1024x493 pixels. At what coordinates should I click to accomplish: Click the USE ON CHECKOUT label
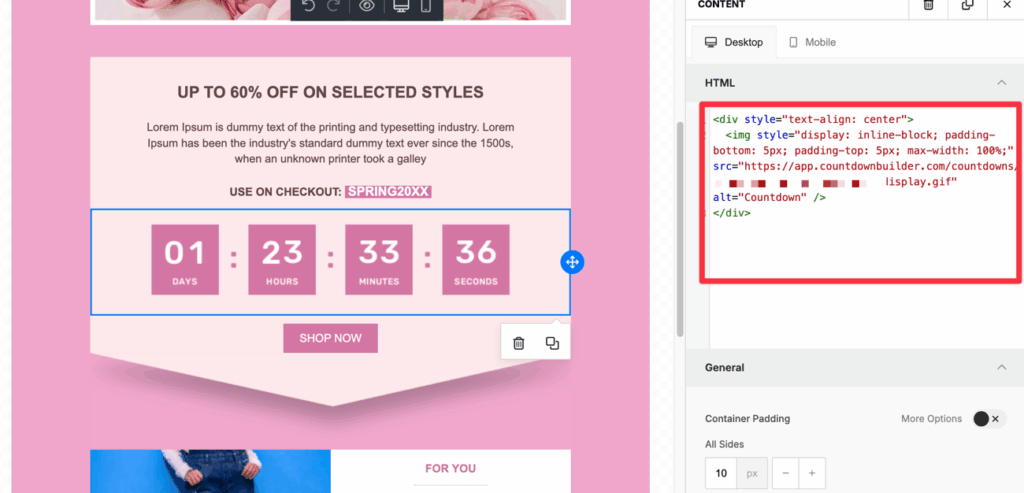[x=285, y=192]
